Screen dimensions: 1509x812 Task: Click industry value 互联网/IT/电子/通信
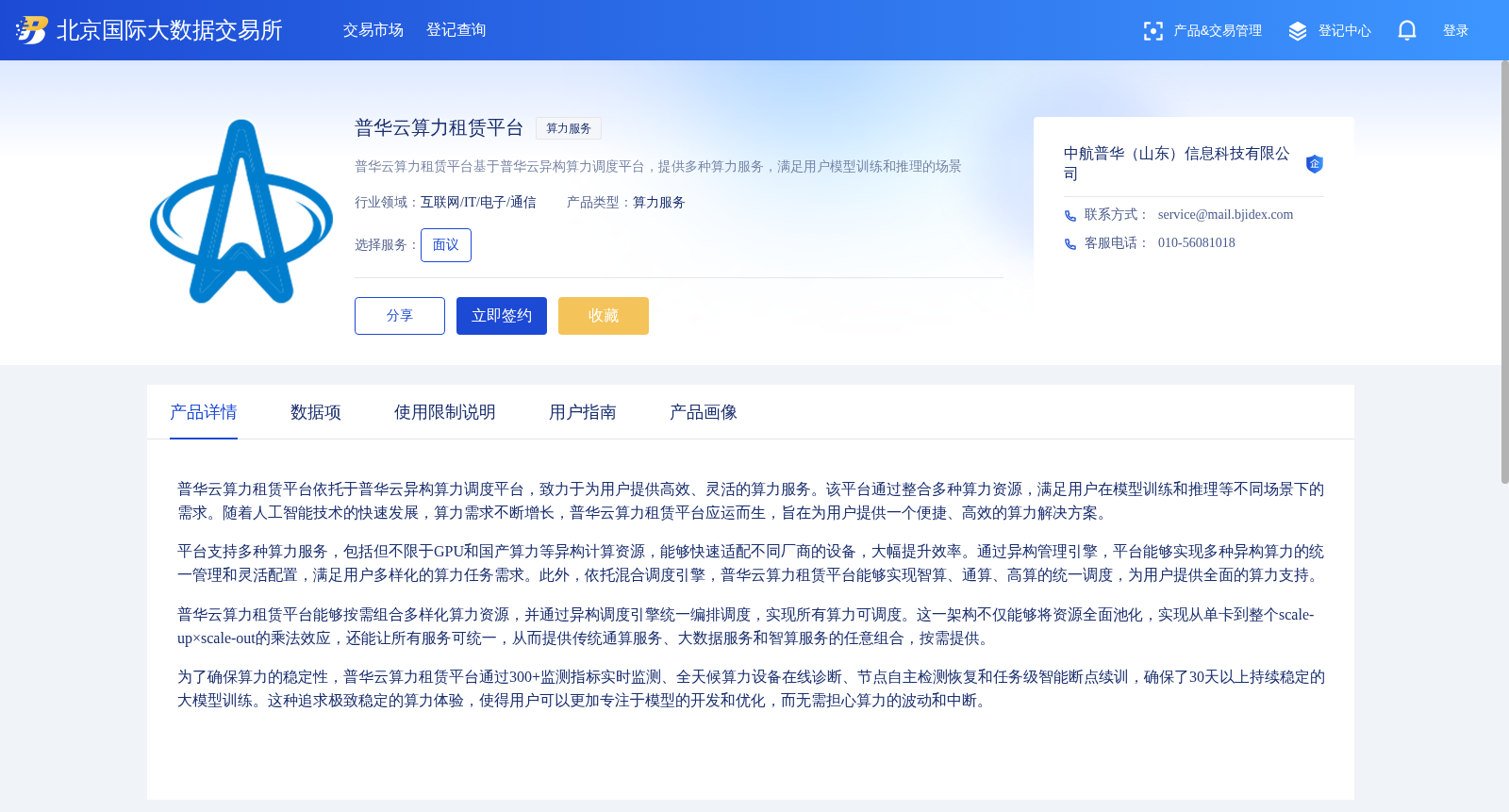pos(478,203)
